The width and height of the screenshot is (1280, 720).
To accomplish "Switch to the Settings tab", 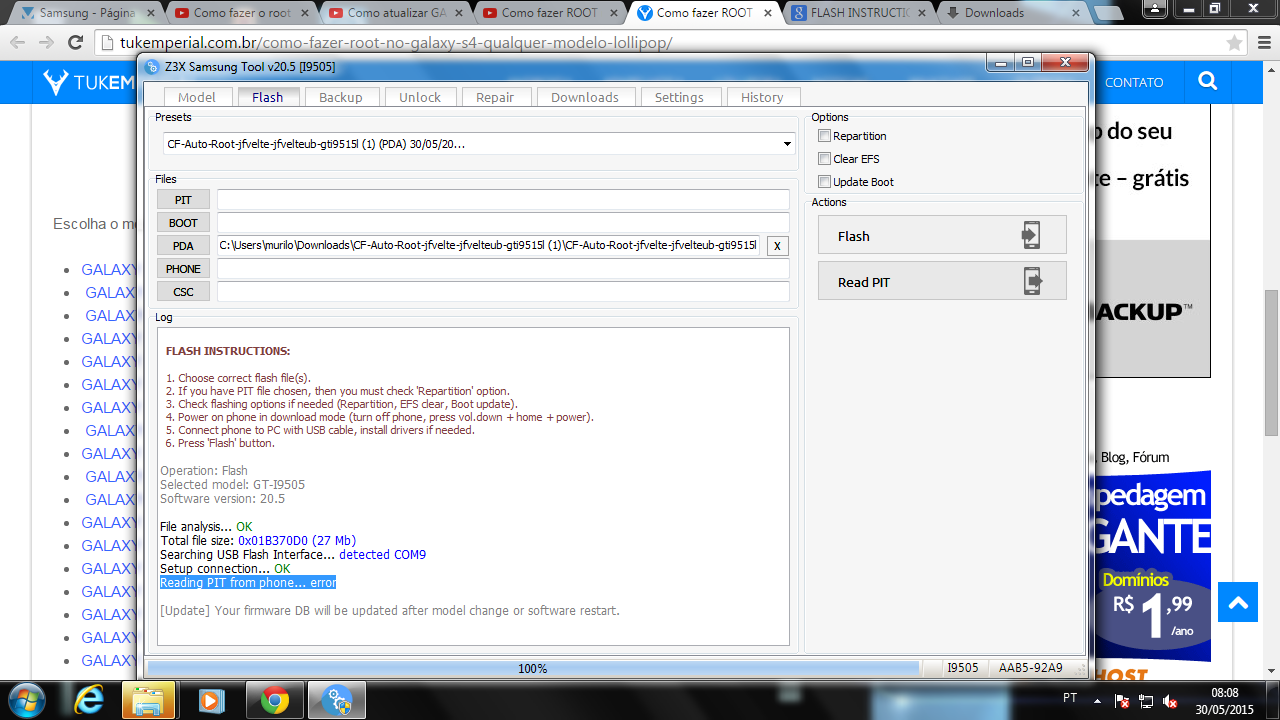I will tap(679, 97).
